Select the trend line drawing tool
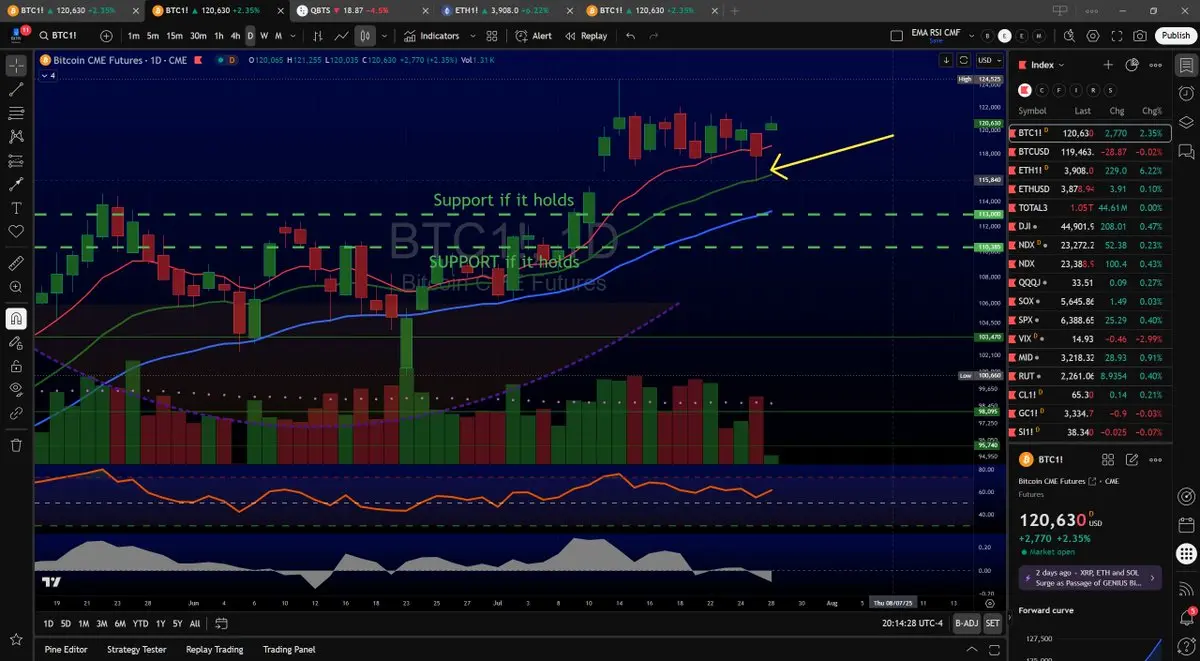Screen dimensions: 1200x661 click(16, 89)
